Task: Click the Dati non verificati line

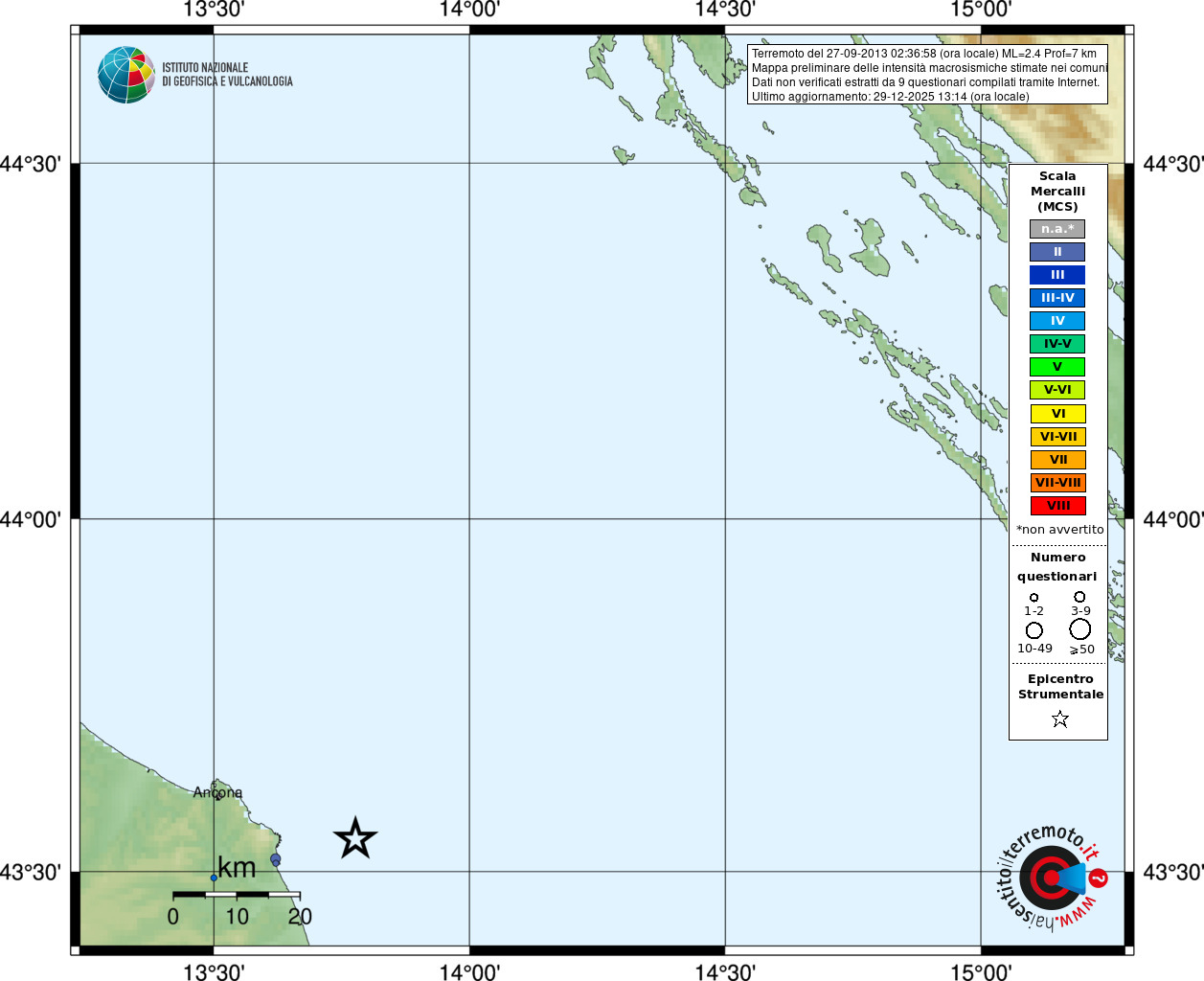Action: [926, 82]
